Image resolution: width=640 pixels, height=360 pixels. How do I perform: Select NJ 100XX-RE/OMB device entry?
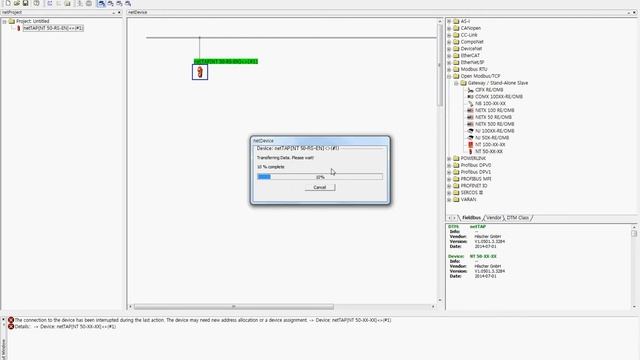click(x=495, y=131)
